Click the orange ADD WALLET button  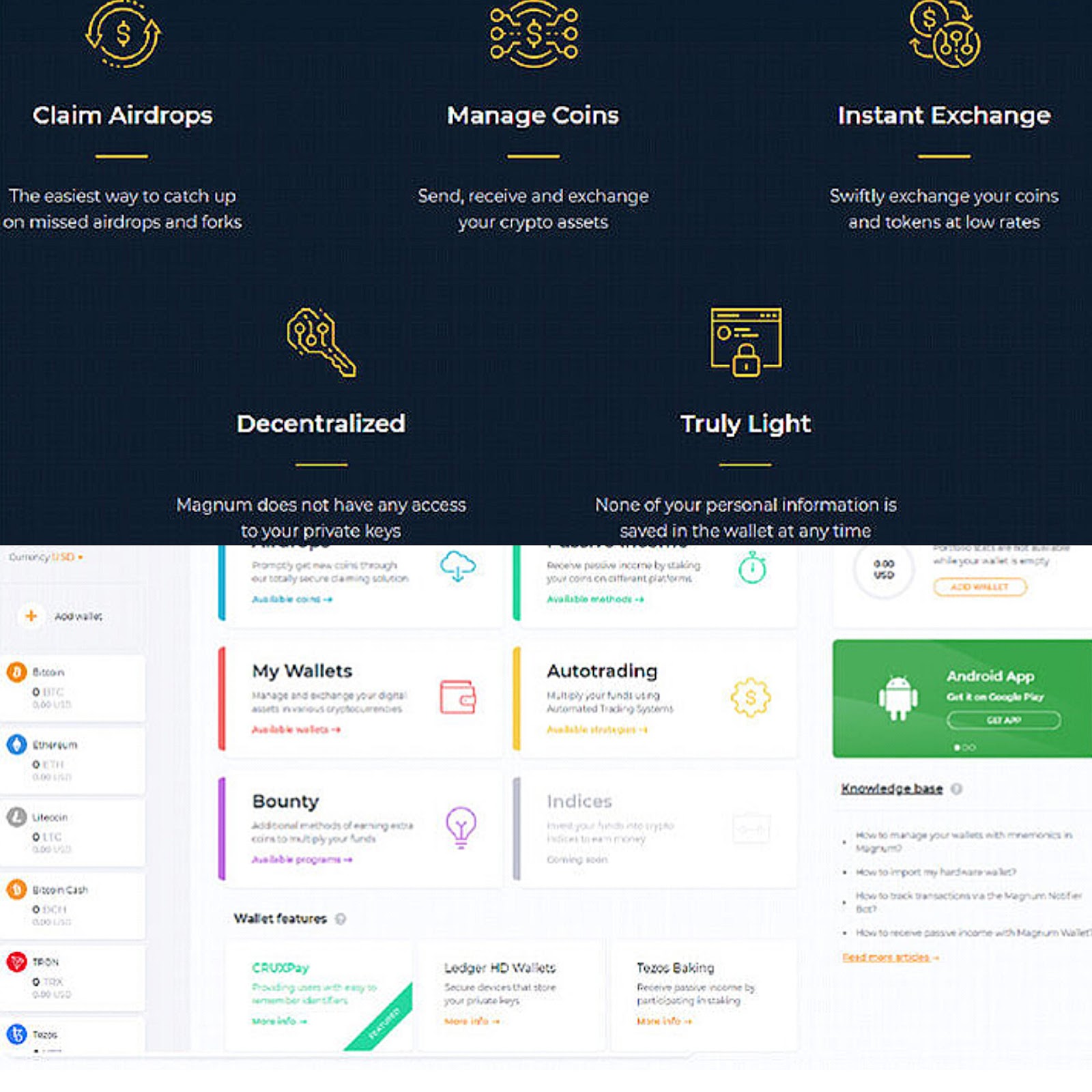tap(979, 587)
